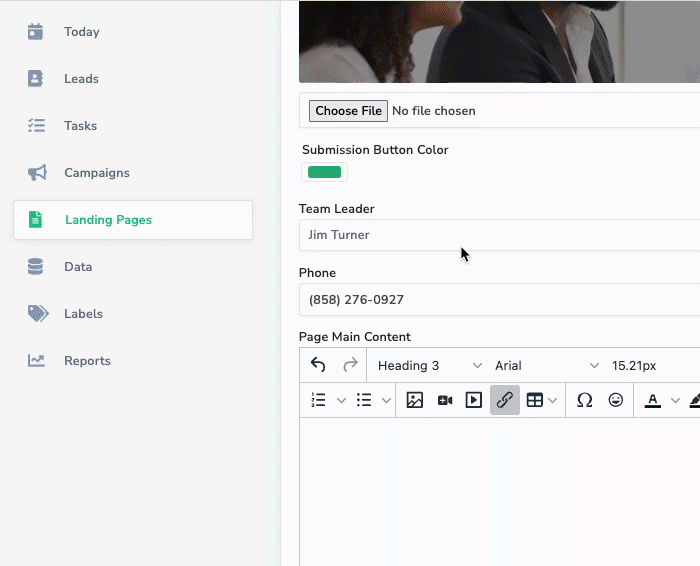700x566 pixels.
Task: Insert a table in the editor
Action: coord(534,400)
